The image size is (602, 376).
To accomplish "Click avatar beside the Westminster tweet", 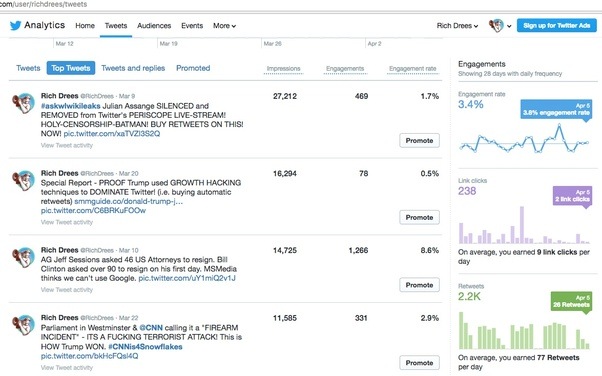I will click(23, 325).
